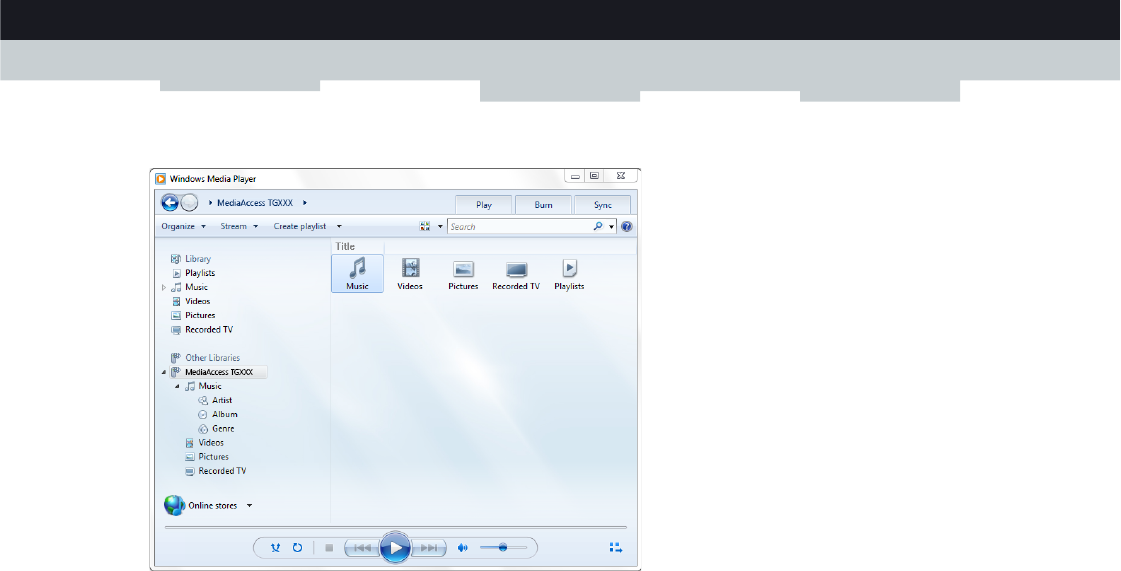Select MediaAccess TGXXX in navigation pane
The height and width of the screenshot is (571, 1121).
pos(219,372)
